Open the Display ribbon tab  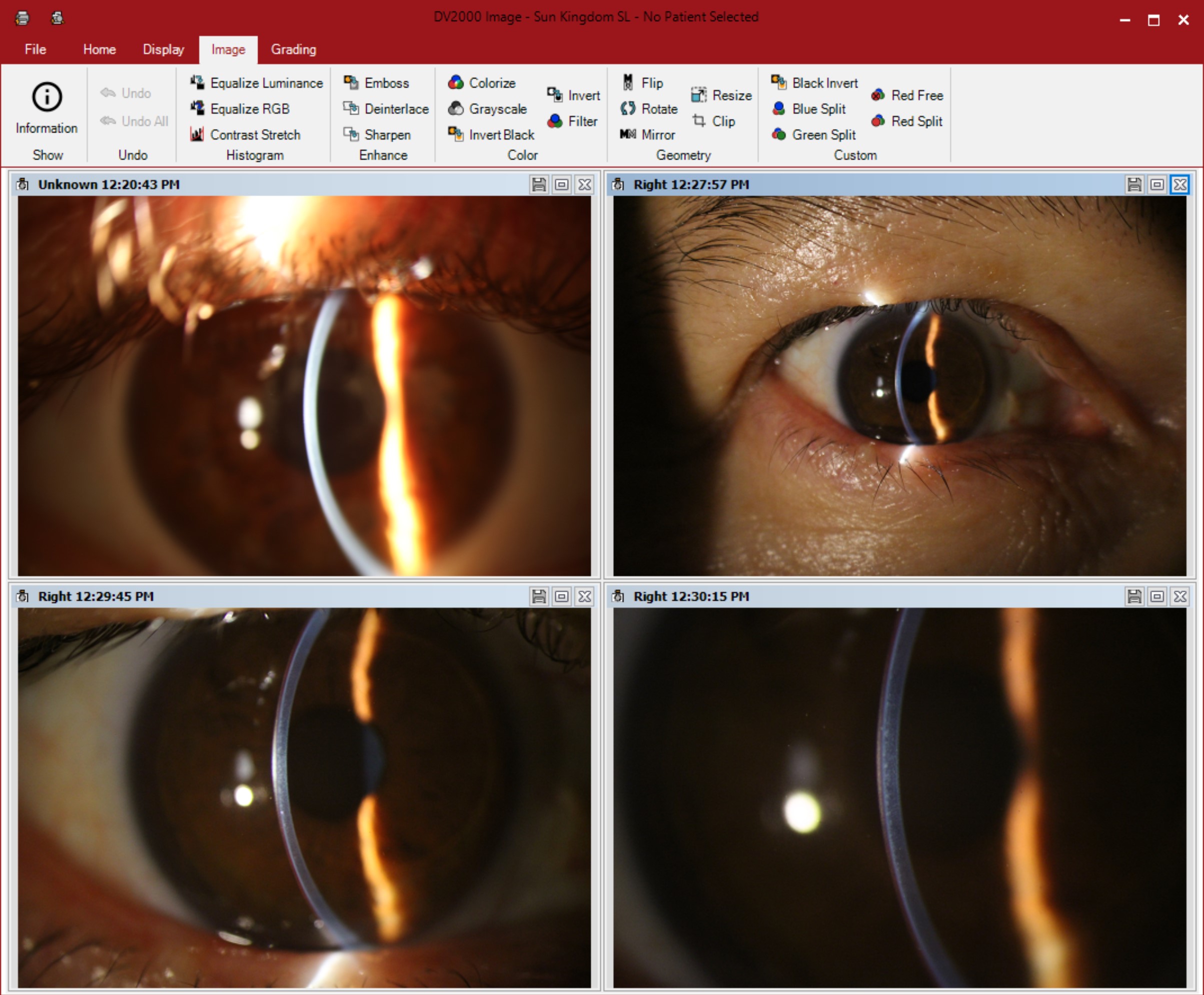click(164, 50)
